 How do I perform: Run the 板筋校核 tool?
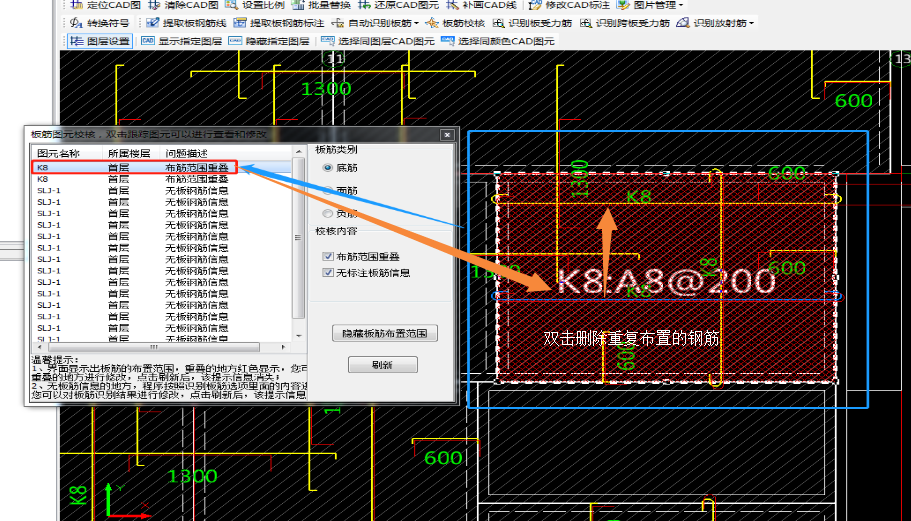coord(456,23)
